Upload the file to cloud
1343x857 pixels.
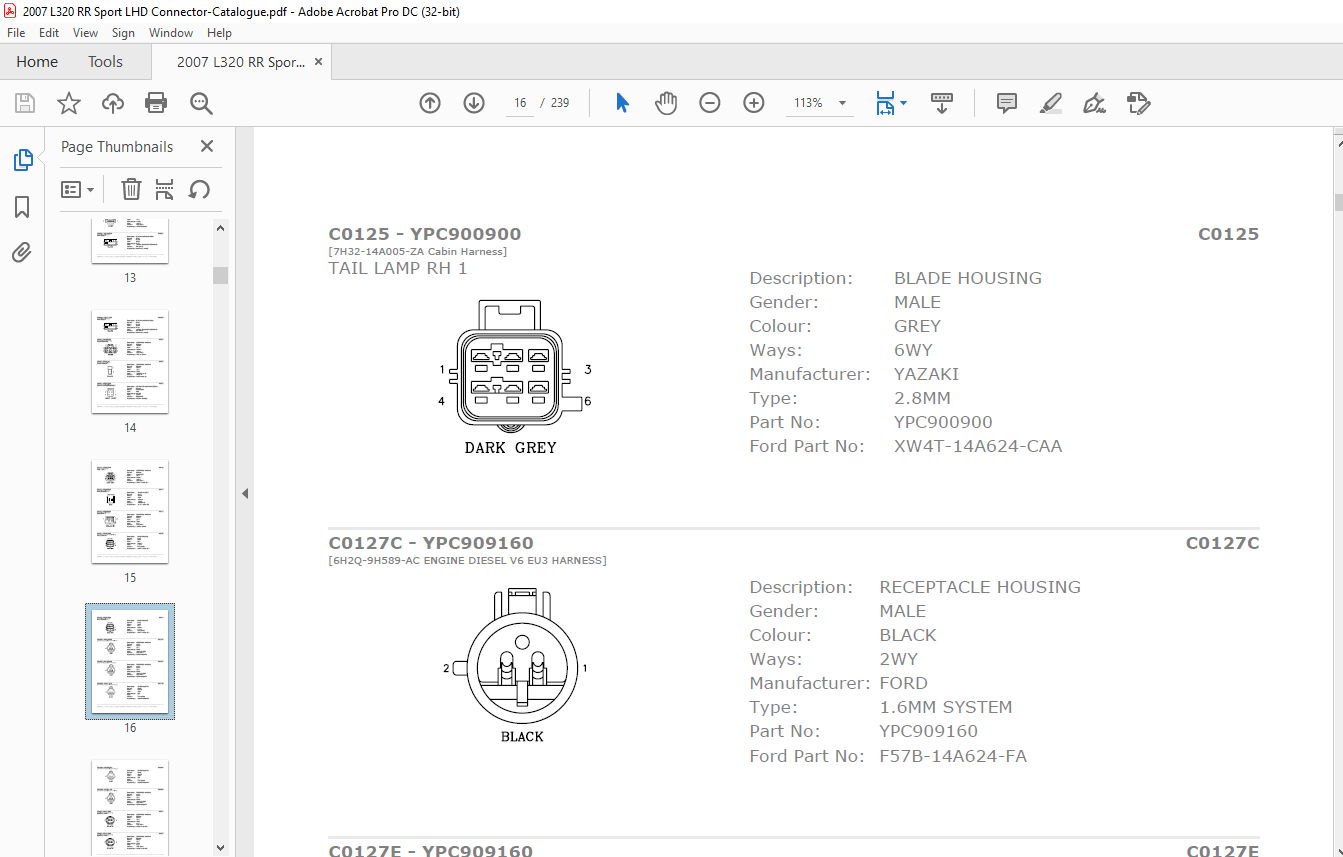113,103
